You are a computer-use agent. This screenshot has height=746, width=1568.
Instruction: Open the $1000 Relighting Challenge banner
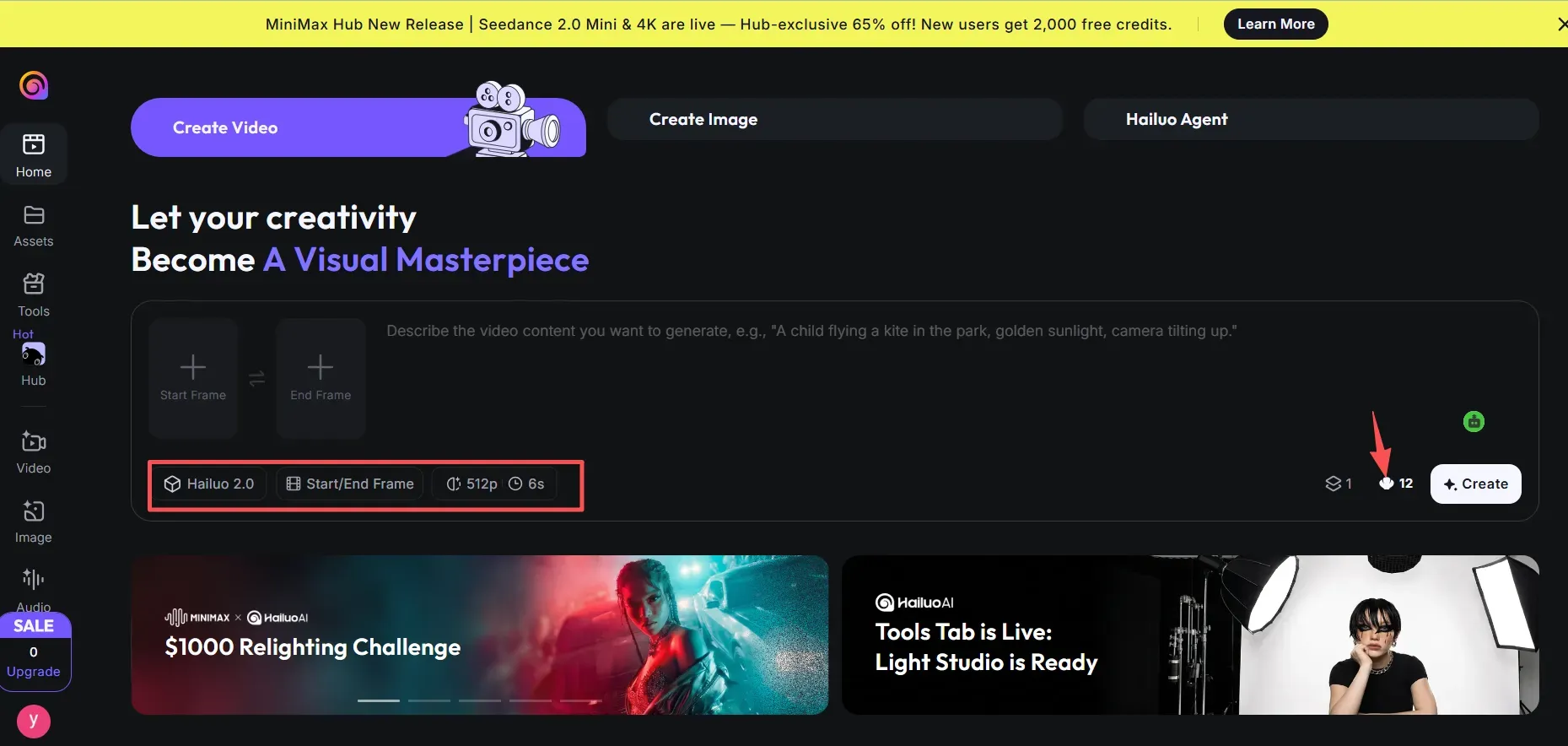coord(480,635)
